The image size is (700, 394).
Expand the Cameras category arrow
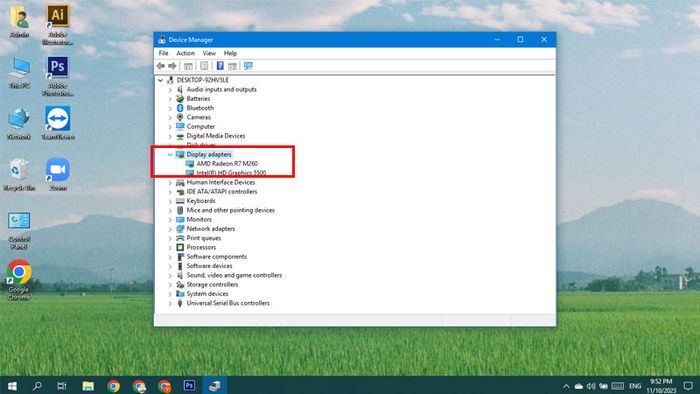tap(170, 117)
